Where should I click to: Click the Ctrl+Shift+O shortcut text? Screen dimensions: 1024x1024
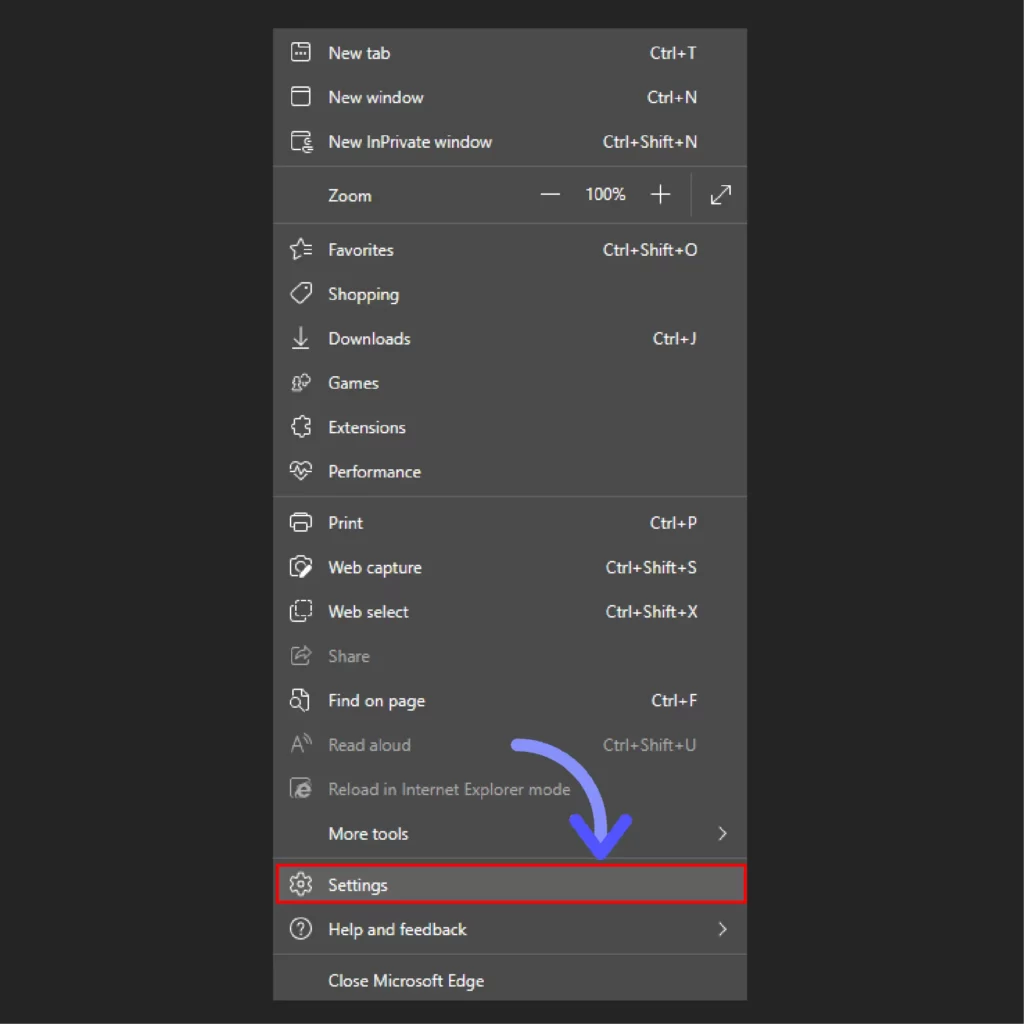click(650, 250)
